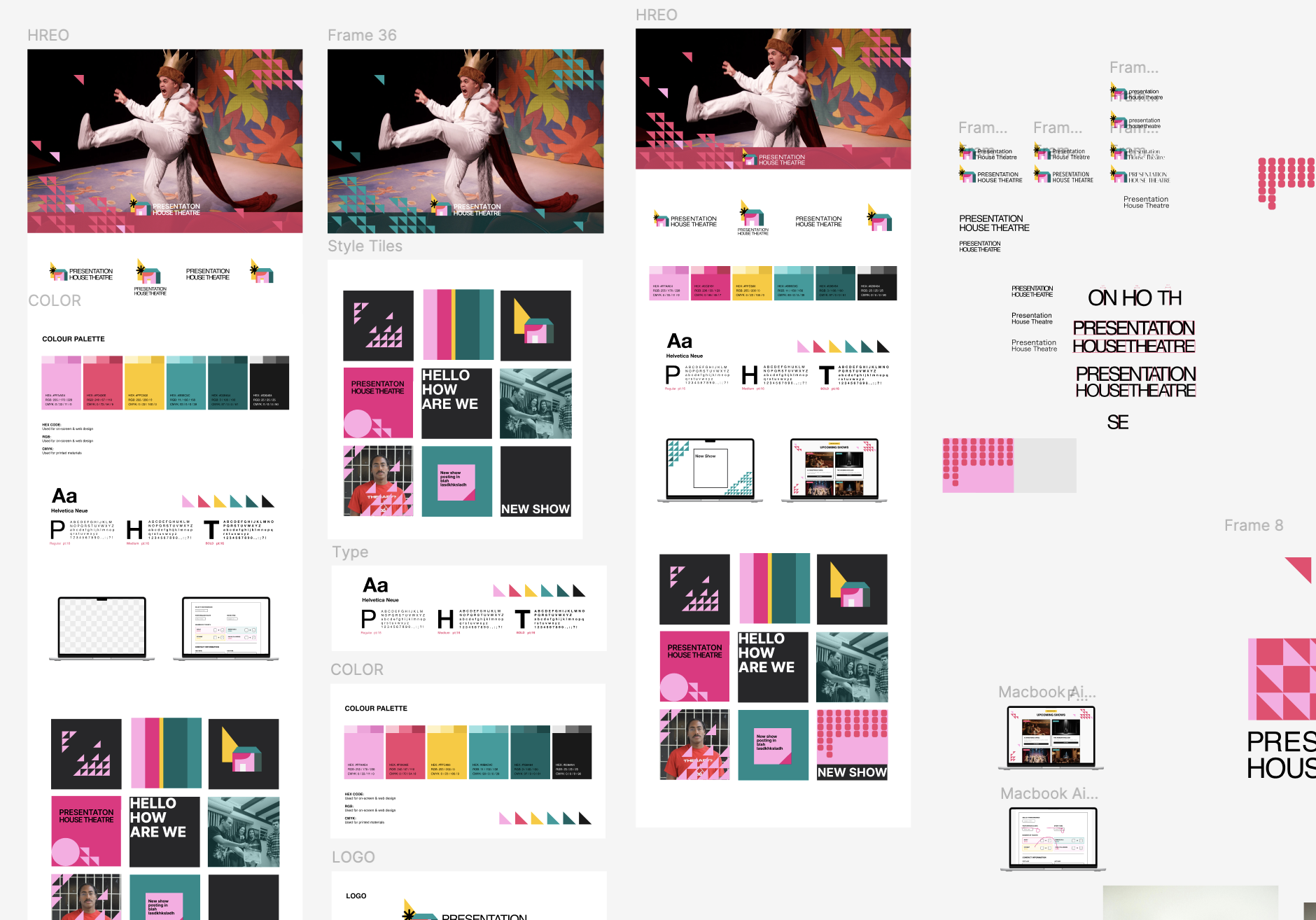Screen dimensions: 1316x920
Task: Click the Style Tiles frame label
Action: [x=365, y=246]
